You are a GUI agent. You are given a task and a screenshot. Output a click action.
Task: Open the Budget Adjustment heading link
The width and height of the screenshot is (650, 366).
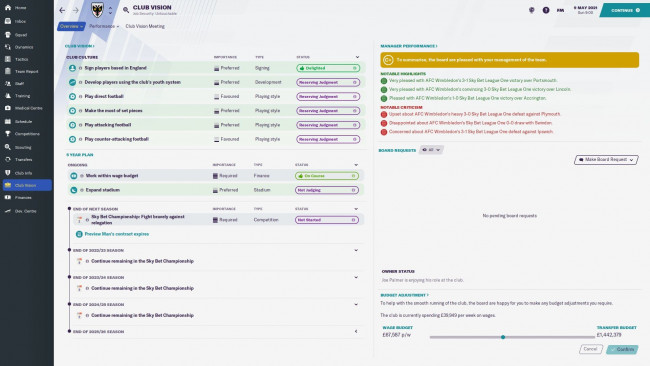pos(405,295)
